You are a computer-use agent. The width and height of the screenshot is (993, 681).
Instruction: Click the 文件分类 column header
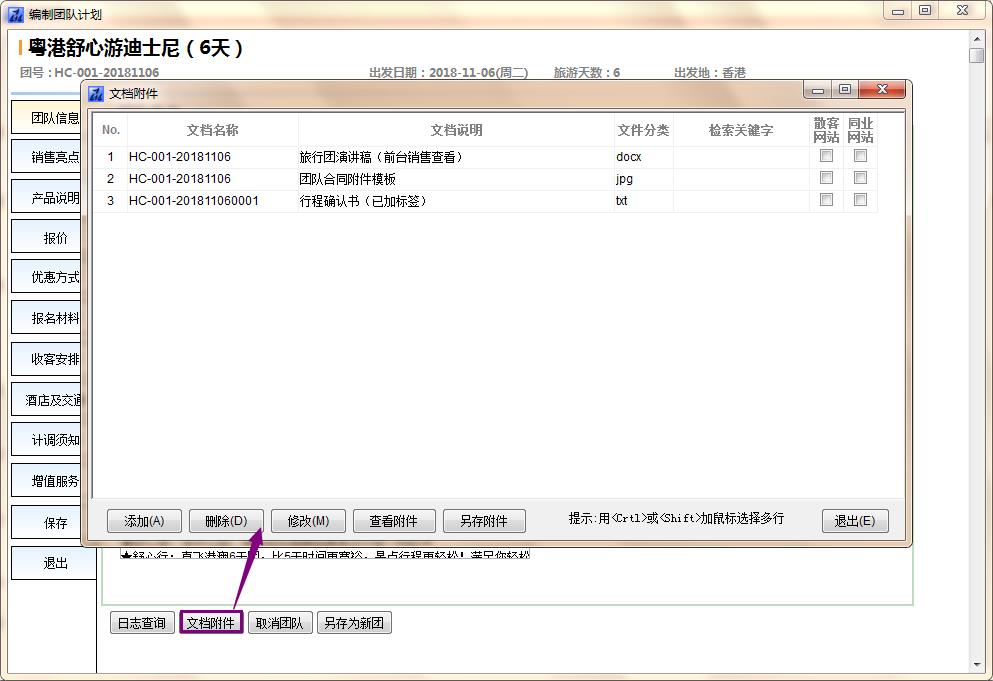pyautogui.click(x=643, y=130)
